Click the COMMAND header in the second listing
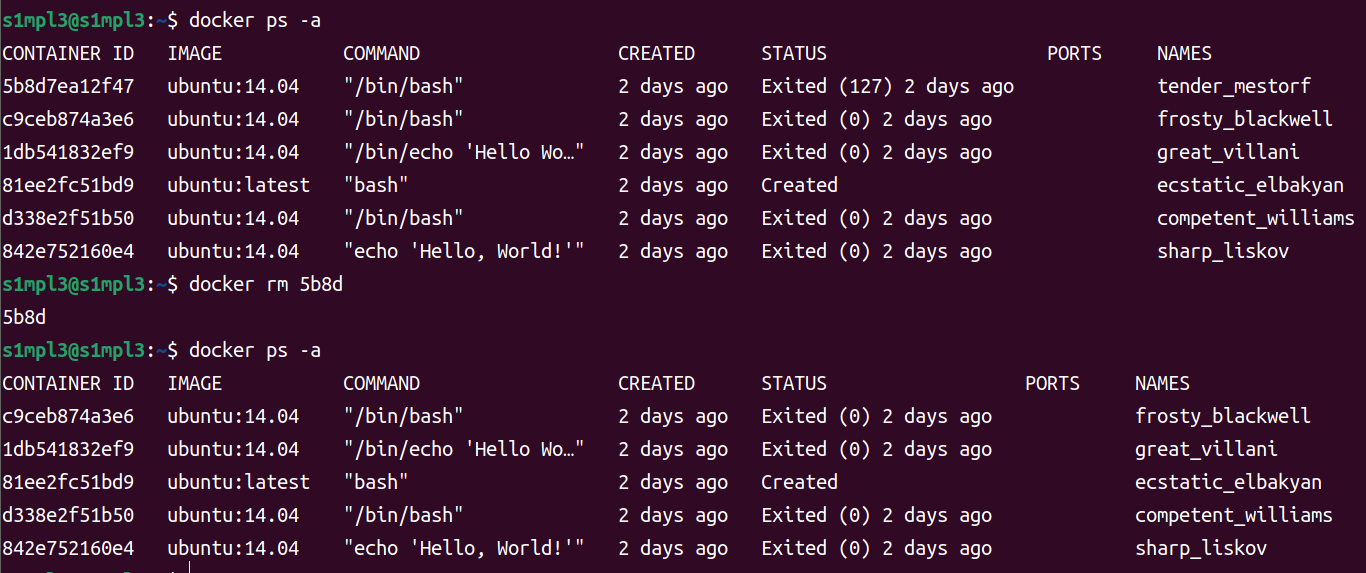 pos(381,383)
